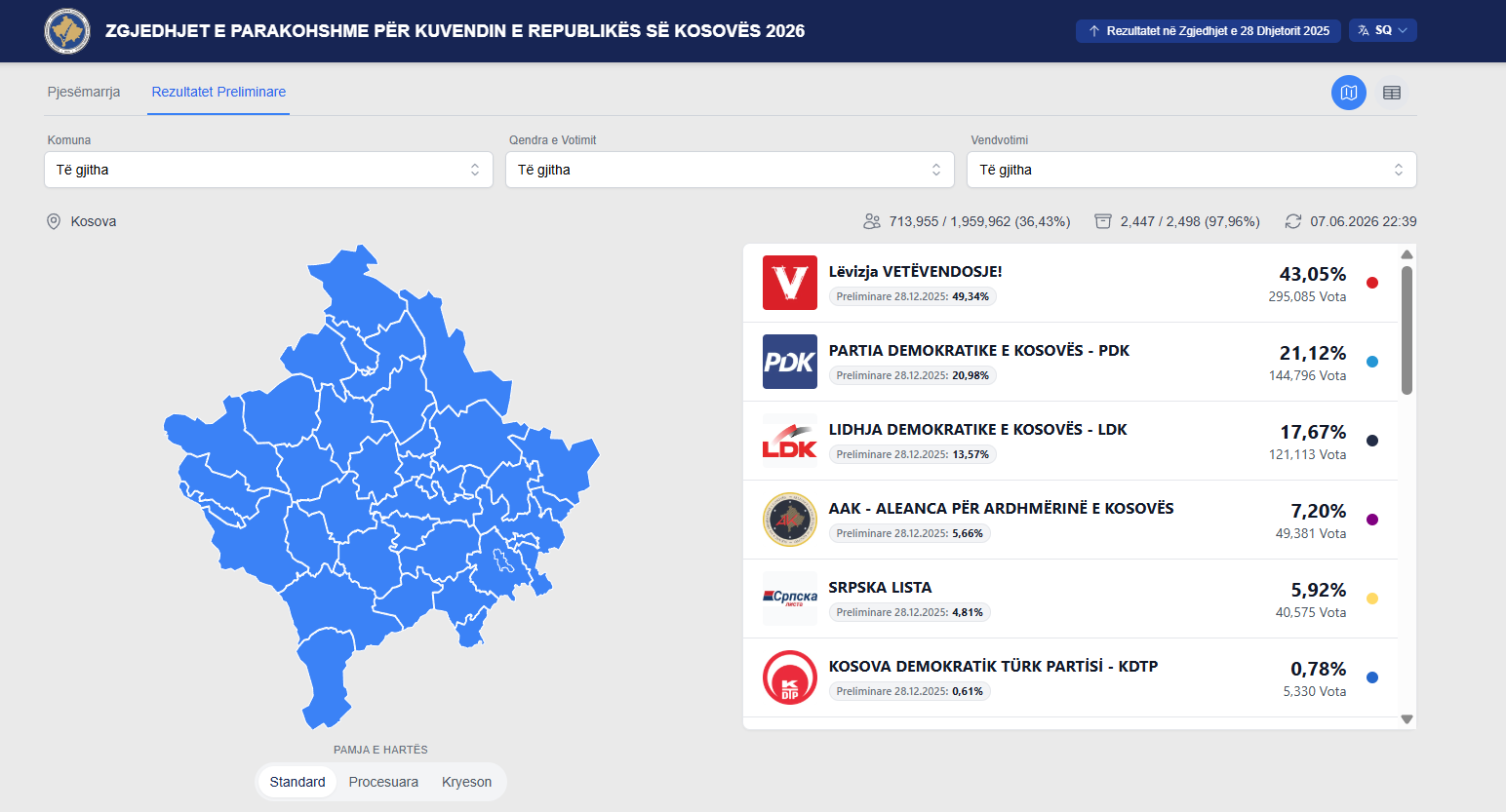Click the processed ballot boxes icon
This screenshot has width=1506, height=812.
point(1103,221)
